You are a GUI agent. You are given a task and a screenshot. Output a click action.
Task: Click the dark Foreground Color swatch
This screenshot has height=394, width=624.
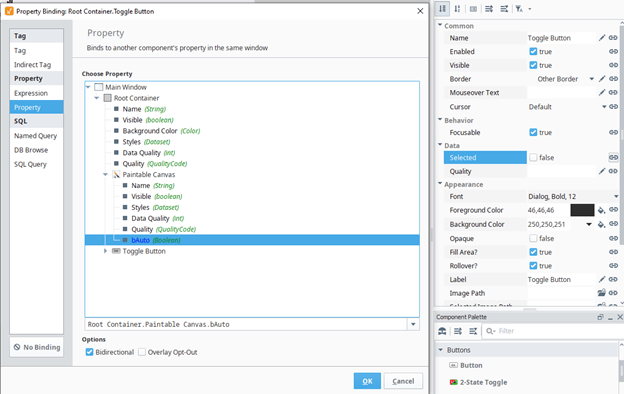(x=582, y=210)
